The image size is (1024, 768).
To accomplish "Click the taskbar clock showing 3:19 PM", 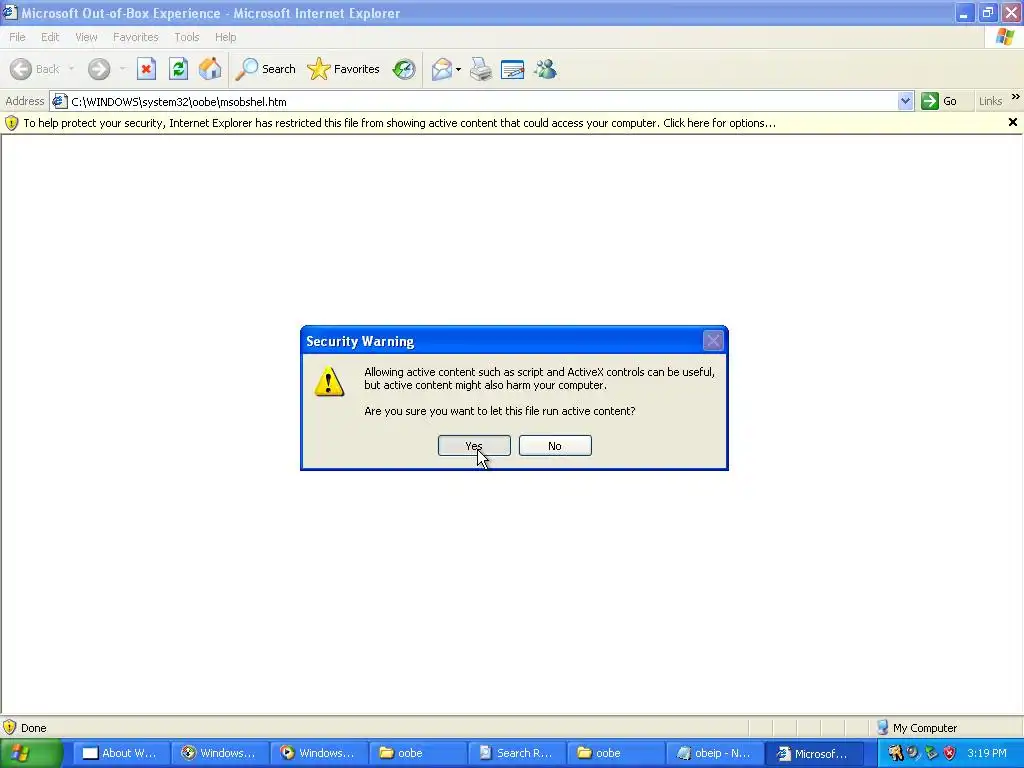I will pos(987,753).
